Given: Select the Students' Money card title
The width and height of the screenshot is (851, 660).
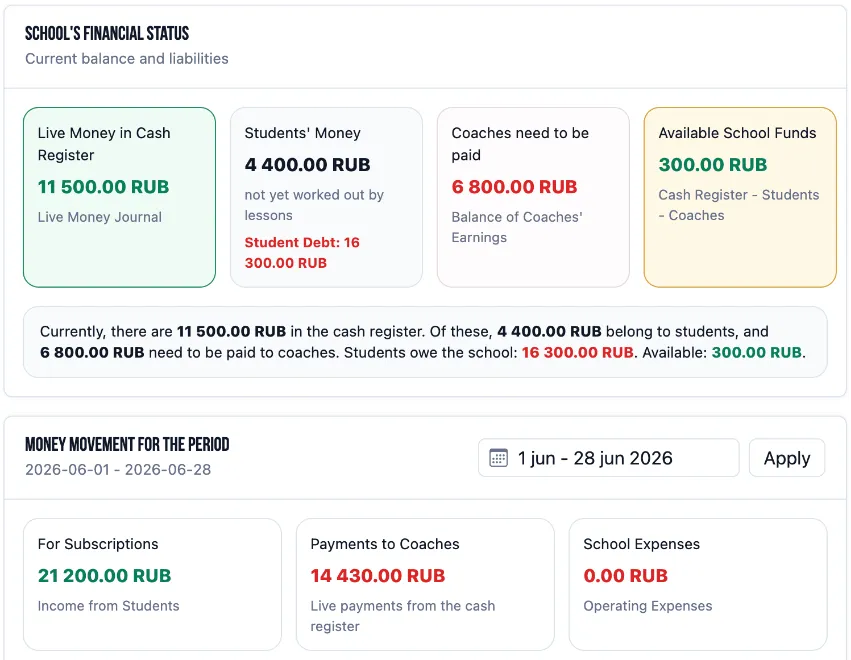Looking at the screenshot, I should pos(302,133).
